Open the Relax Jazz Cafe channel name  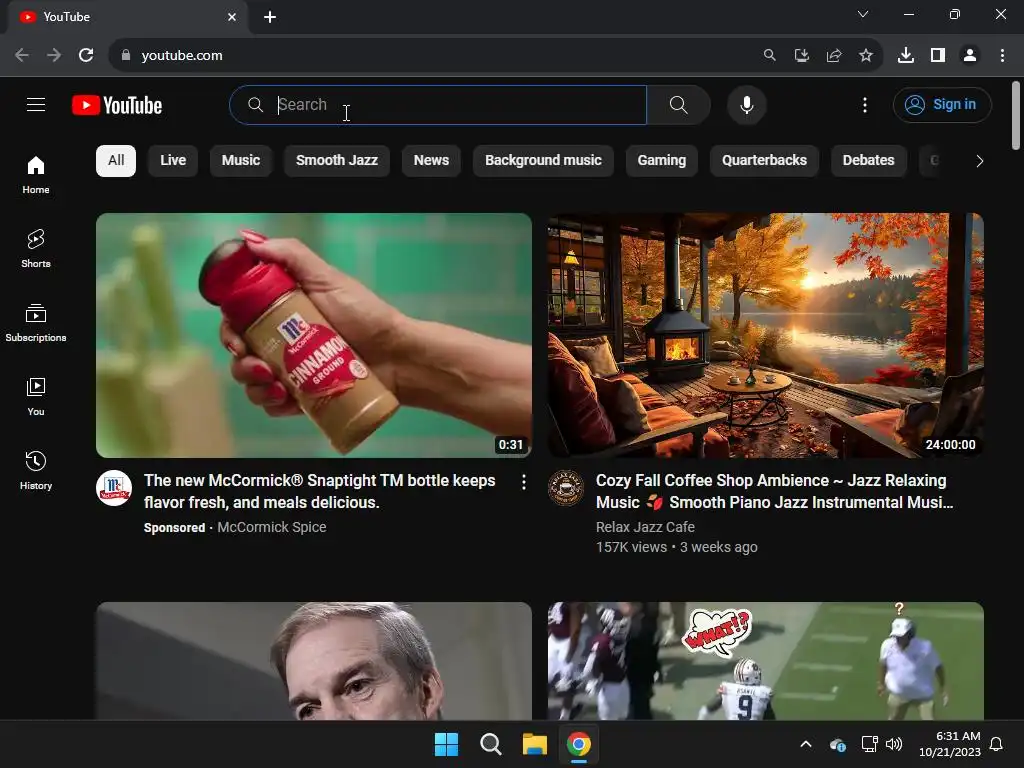(x=645, y=527)
